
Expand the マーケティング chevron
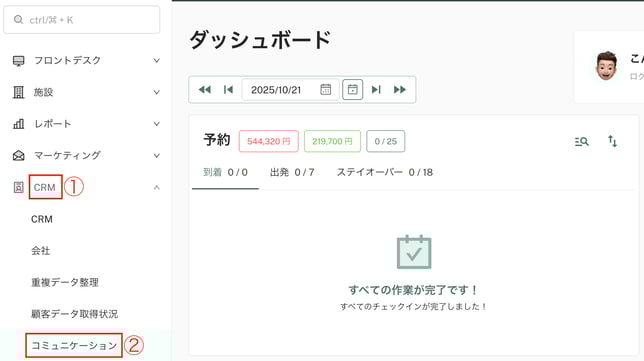[x=156, y=155]
